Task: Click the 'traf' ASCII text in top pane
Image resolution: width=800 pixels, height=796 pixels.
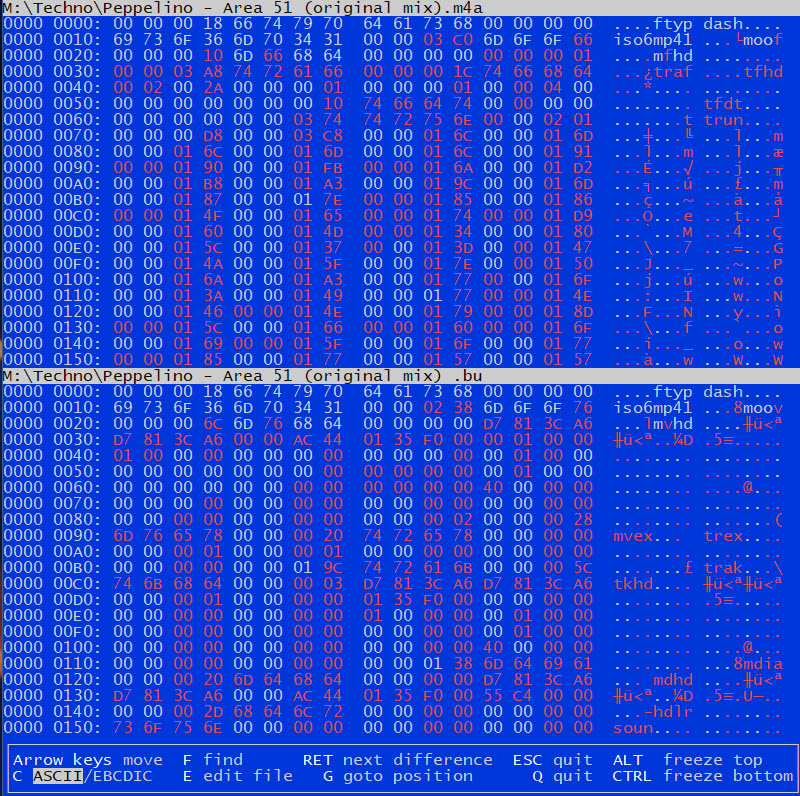Action: [x=673, y=71]
